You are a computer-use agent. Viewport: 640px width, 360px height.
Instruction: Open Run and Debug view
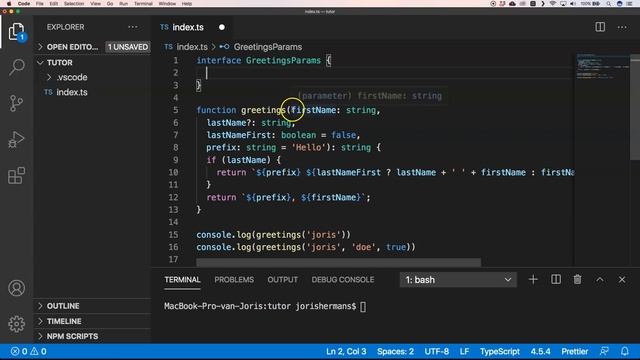16,140
